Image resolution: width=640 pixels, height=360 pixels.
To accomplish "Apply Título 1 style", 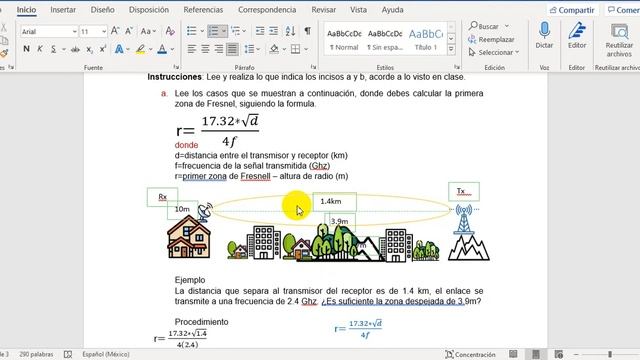I will click(x=426, y=40).
